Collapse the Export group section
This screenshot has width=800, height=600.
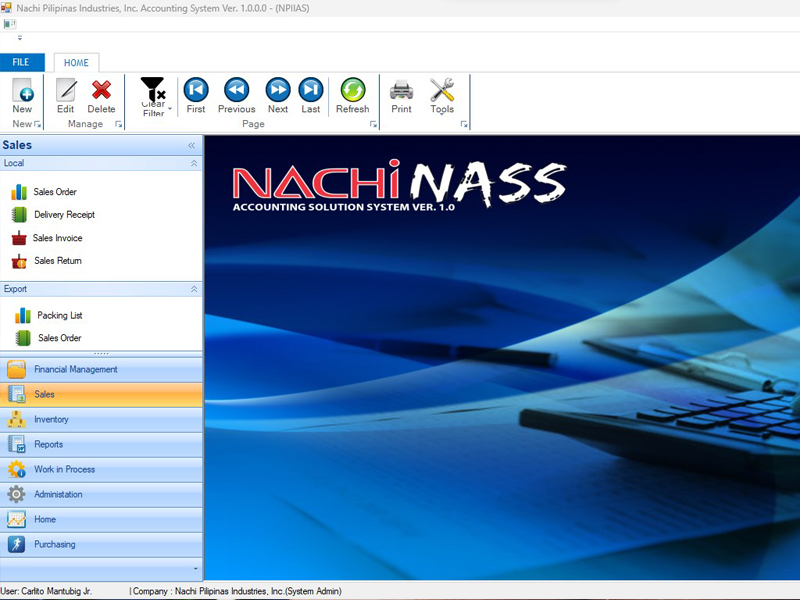(x=194, y=289)
